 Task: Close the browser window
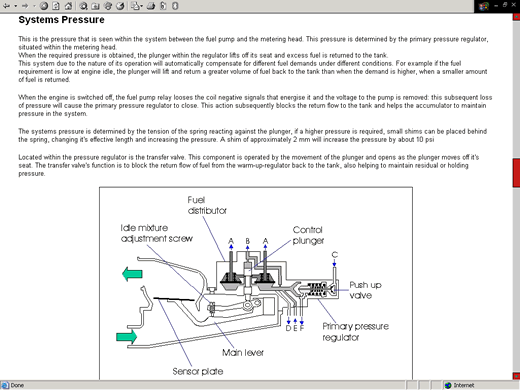(x=514, y=5)
